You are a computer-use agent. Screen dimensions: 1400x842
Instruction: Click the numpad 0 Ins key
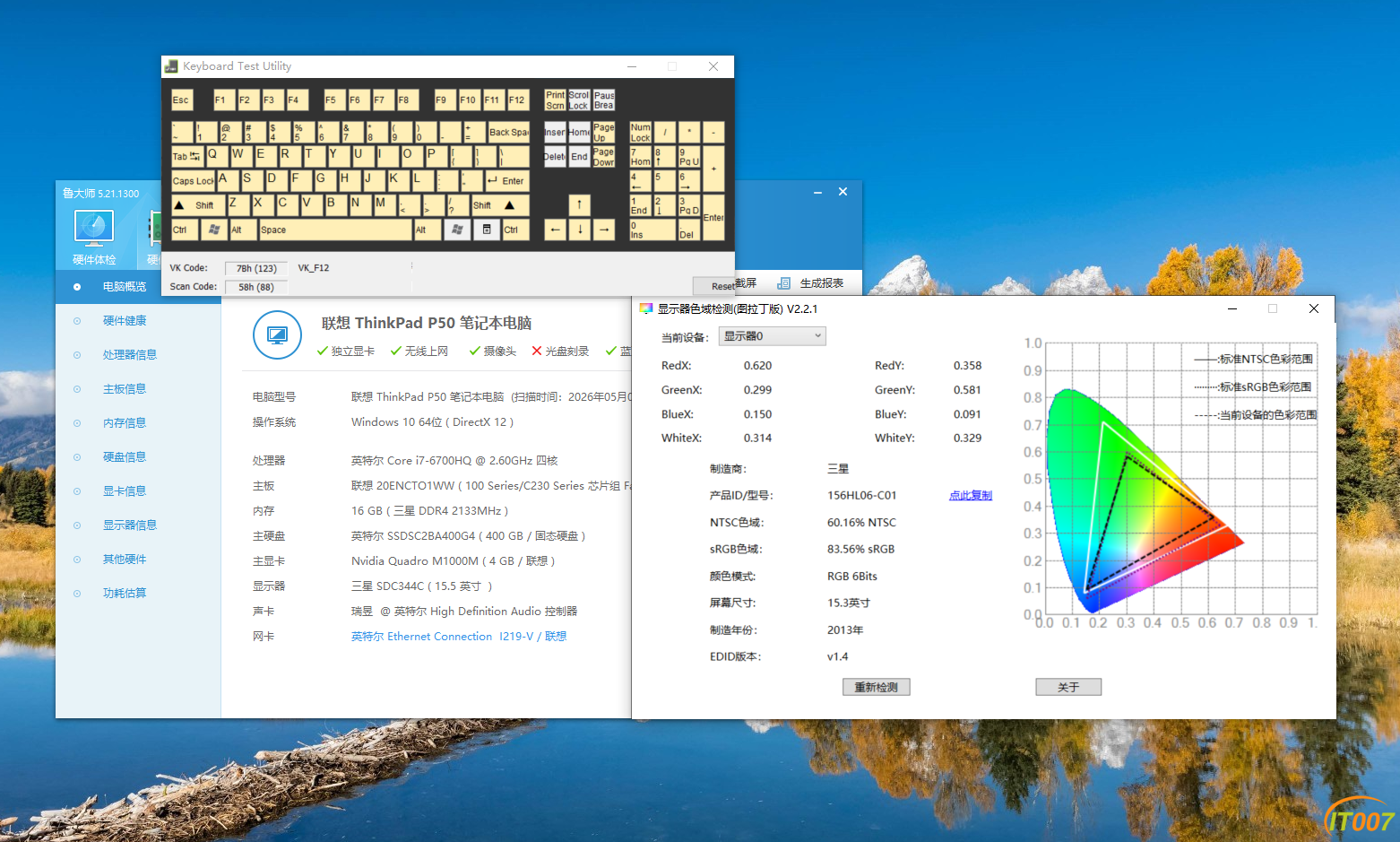tap(652, 230)
